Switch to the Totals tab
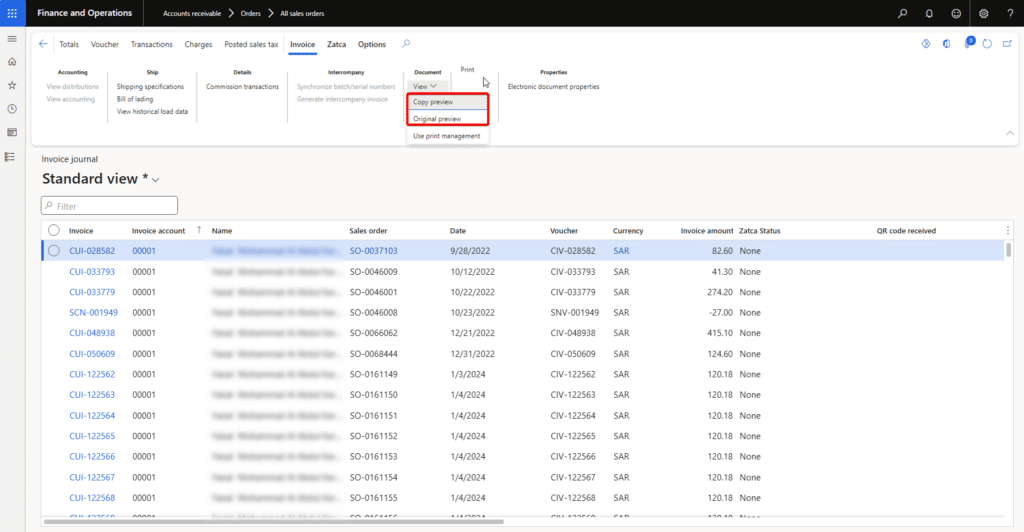The image size is (1024, 532). pos(69,44)
